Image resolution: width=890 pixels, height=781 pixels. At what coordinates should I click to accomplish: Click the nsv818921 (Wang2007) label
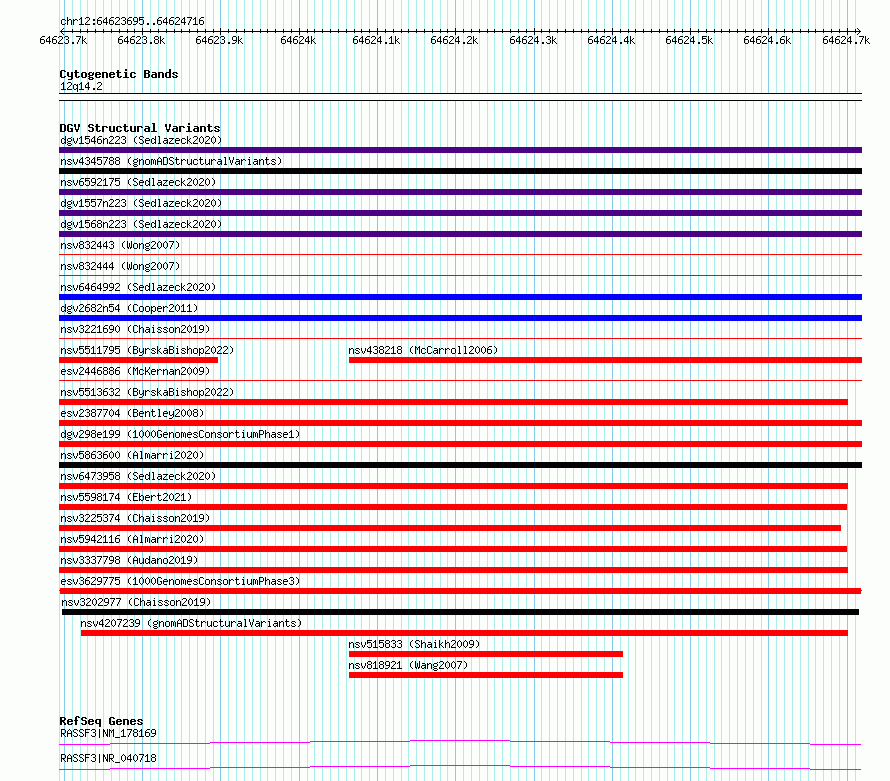pyautogui.click(x=408, y=665)
